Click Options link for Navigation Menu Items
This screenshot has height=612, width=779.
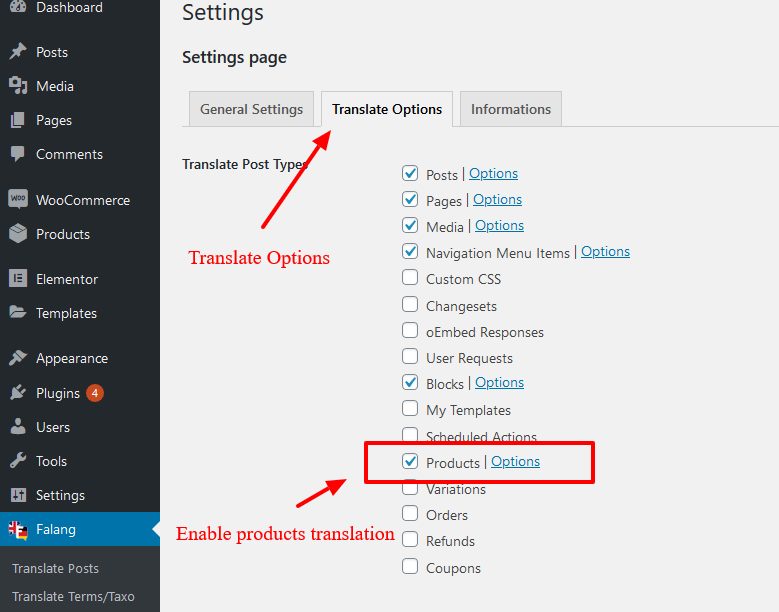click(605, 251)
